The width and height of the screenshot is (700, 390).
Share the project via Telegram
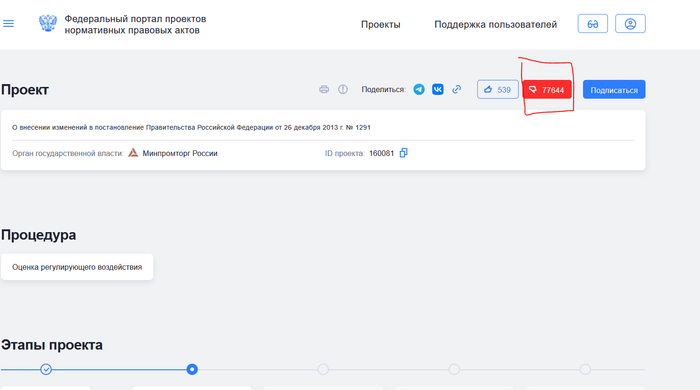coord(419,89)
